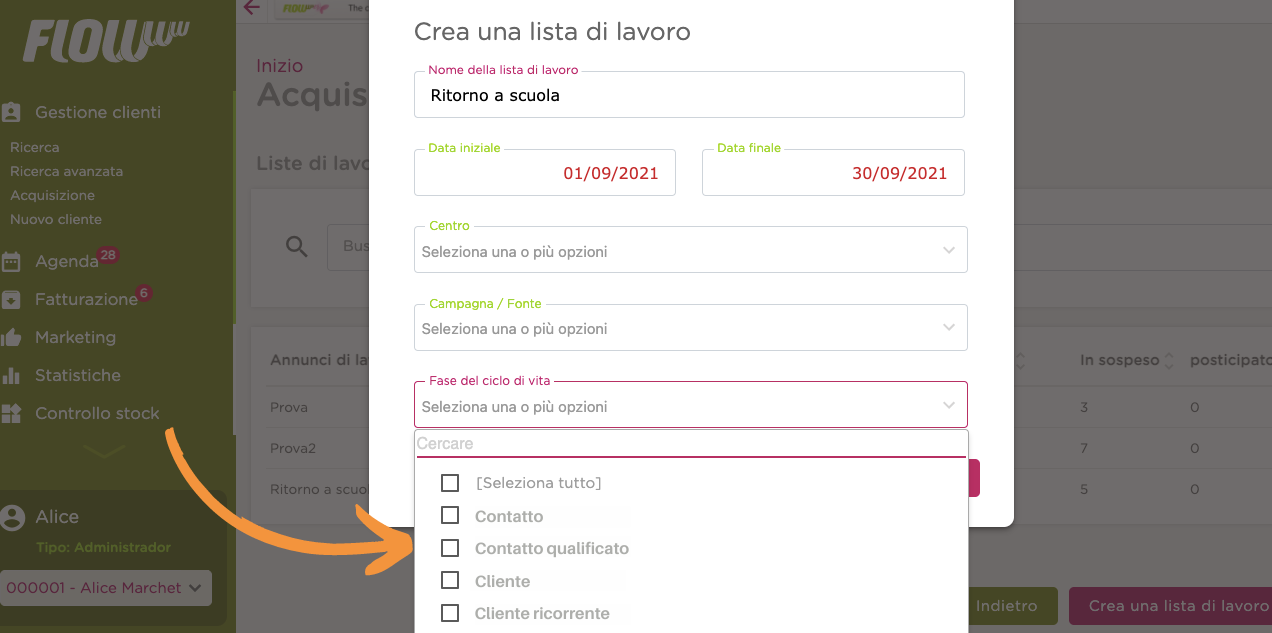Click Alice user avatar icon
This screenshot has width=1272, height=633.
pos(13,517)
